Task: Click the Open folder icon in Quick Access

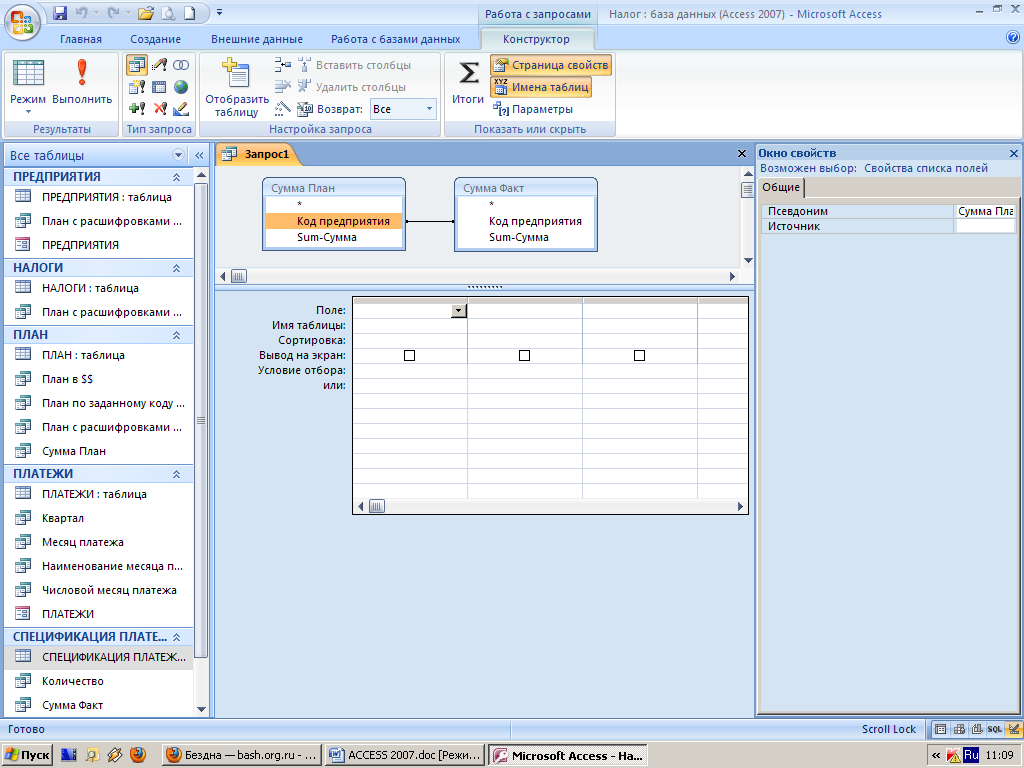Action: point(146,13)
